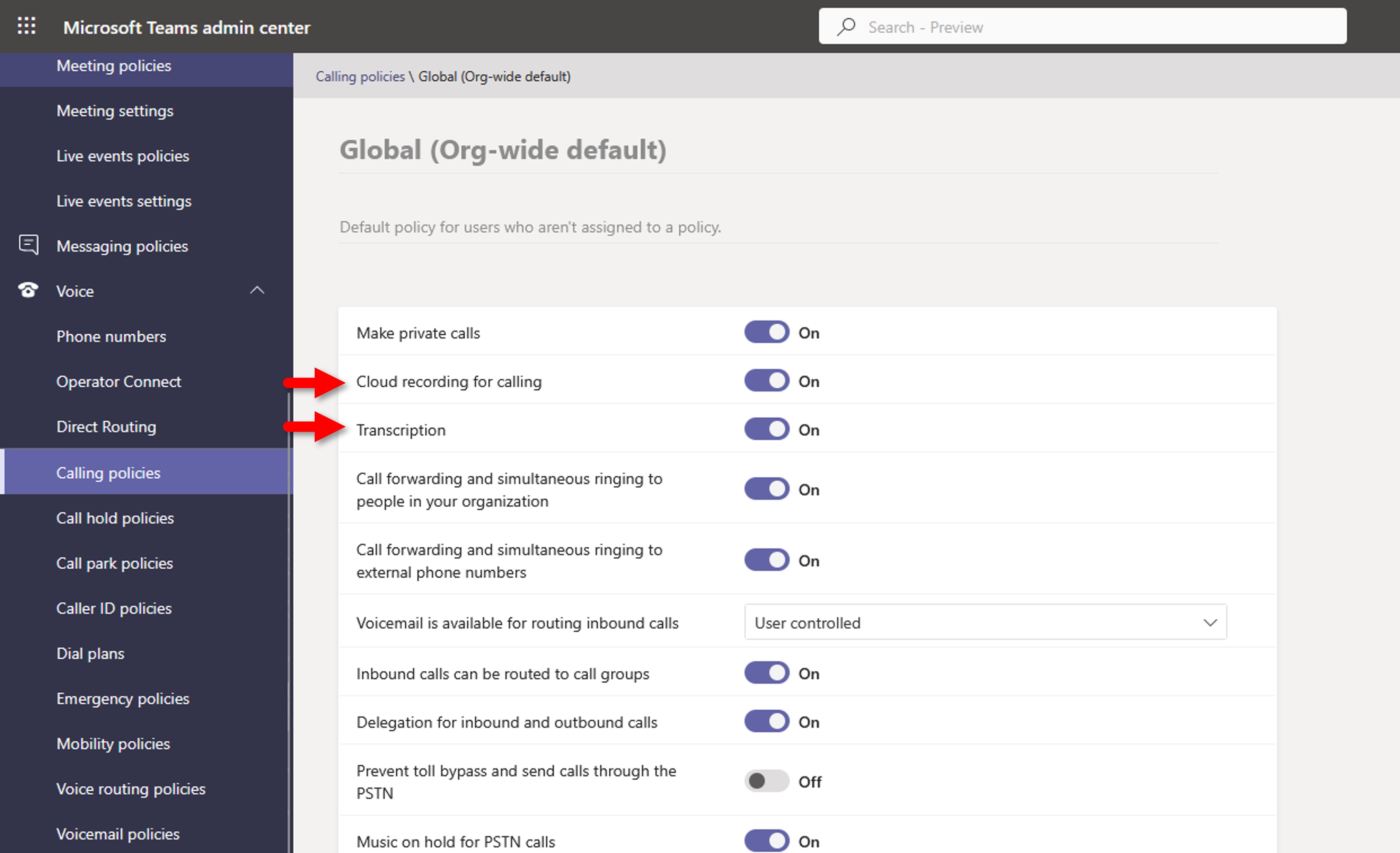This screenshot has height=853, width=1400.
Task: Open the app launcher waffle icon
Action: click(26, 26)
